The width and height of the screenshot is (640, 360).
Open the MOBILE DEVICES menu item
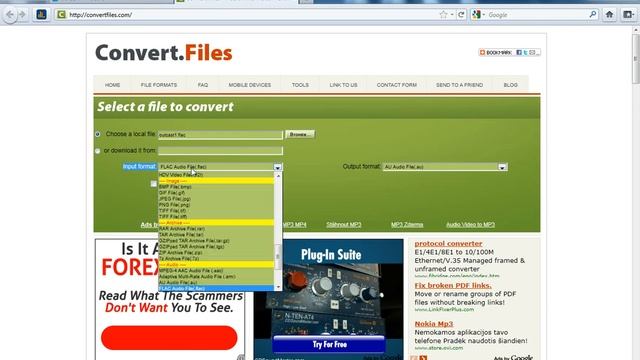click(250, 85)
